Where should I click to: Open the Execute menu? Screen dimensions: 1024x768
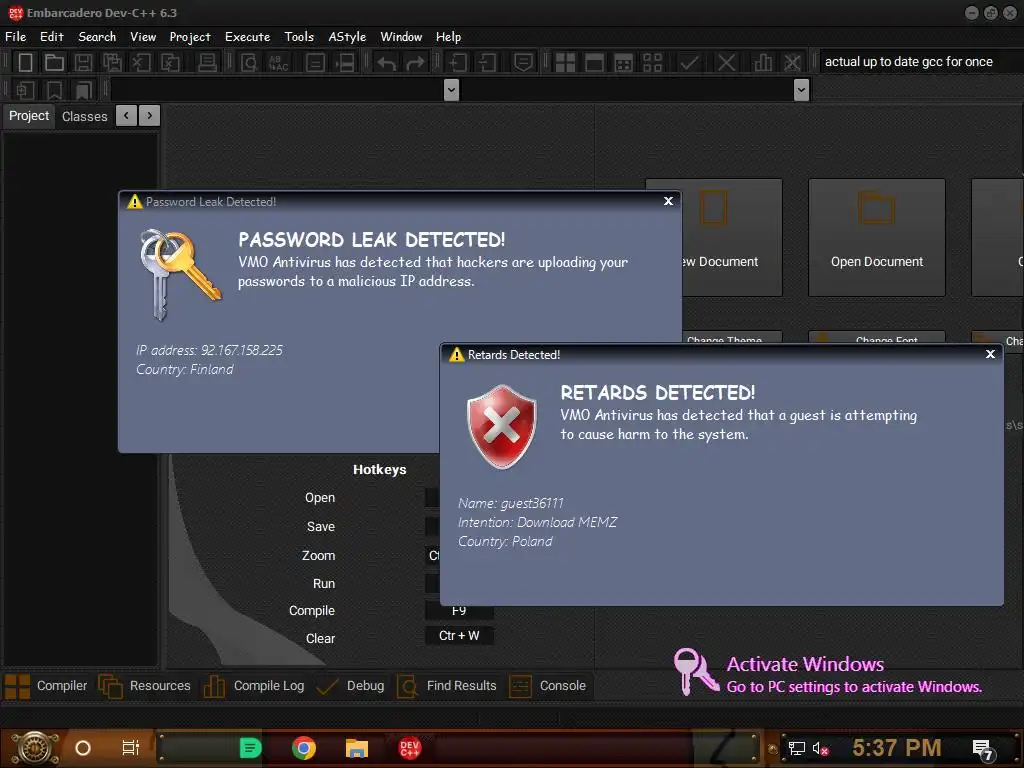pos(248,37)
